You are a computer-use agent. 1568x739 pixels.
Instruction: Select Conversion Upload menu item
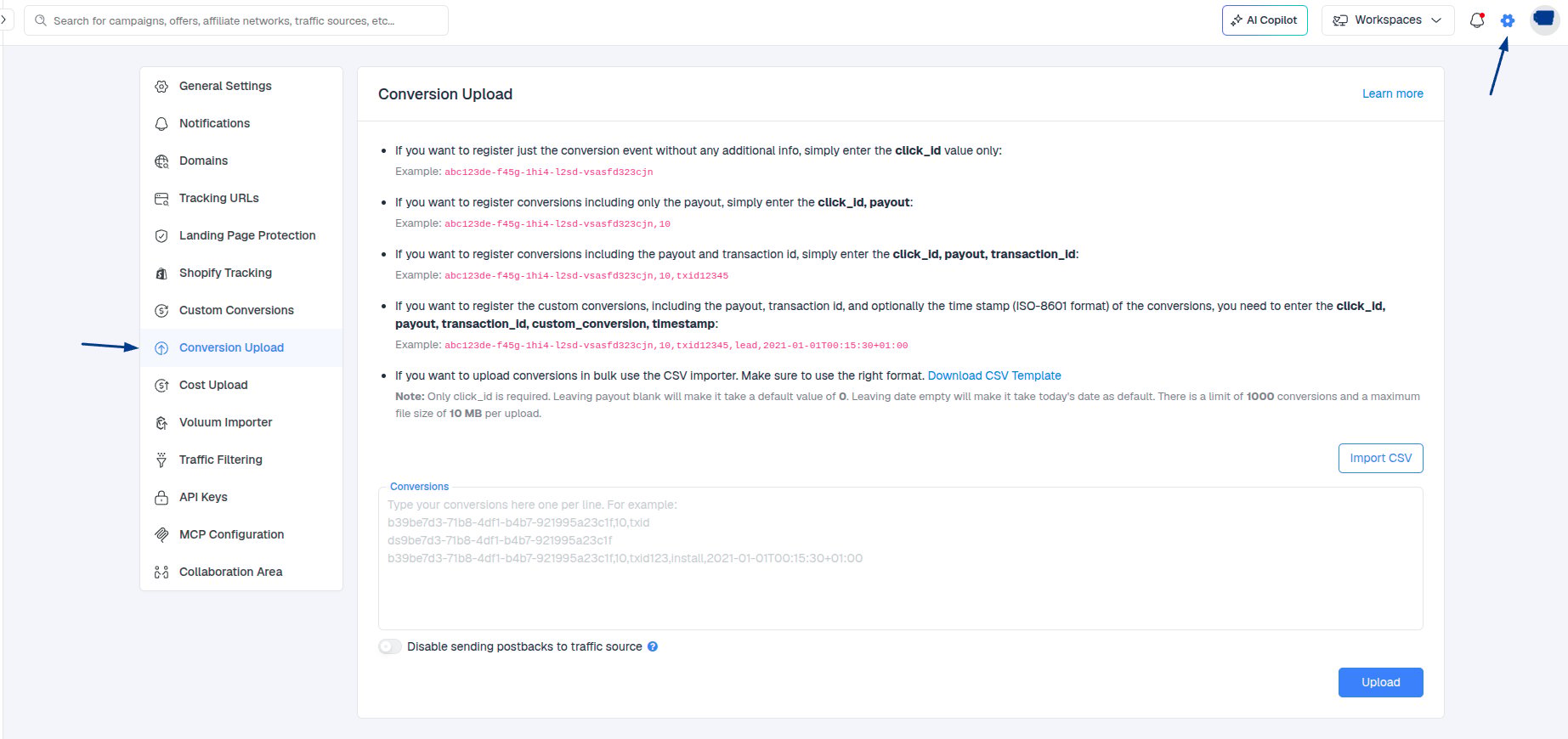point(241,347)
